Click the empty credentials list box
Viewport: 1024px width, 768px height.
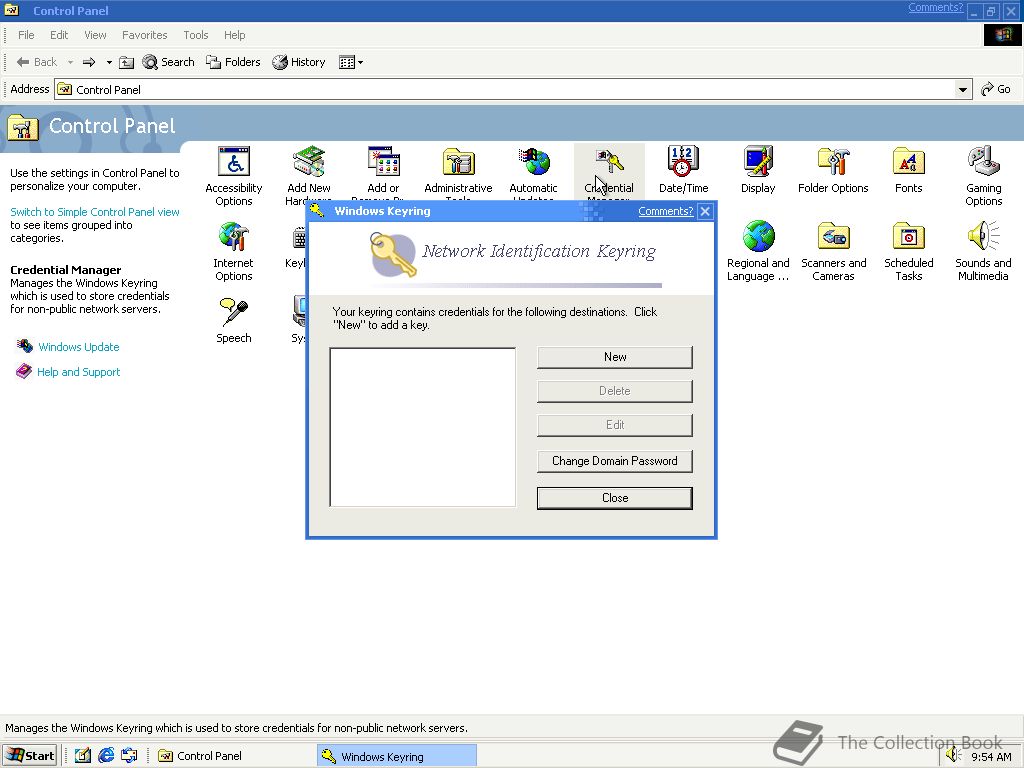[423, 427]
